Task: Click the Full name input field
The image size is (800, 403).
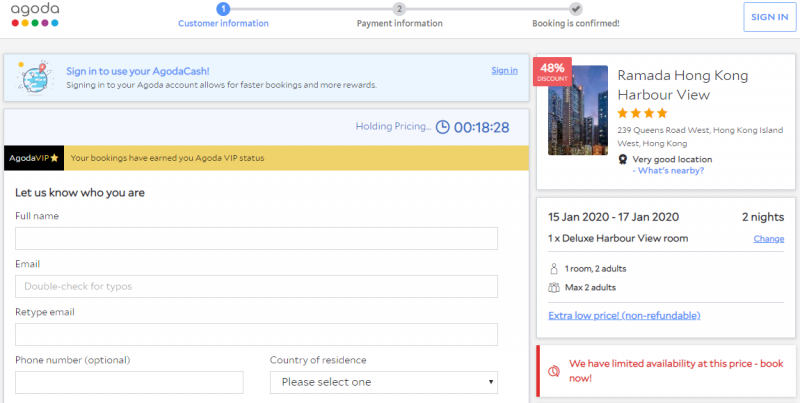Action: click(256, 238)
